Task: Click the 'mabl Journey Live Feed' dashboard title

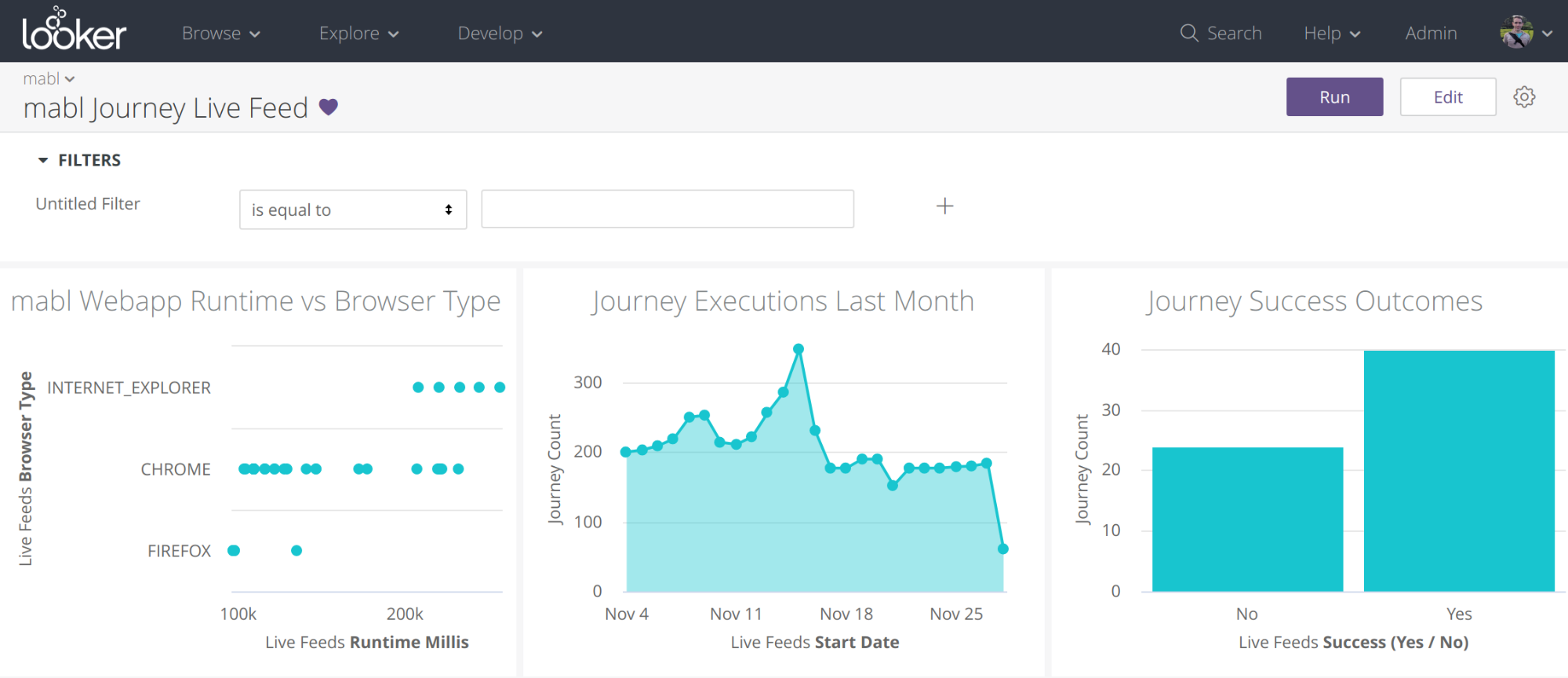Action: point(166,108)
